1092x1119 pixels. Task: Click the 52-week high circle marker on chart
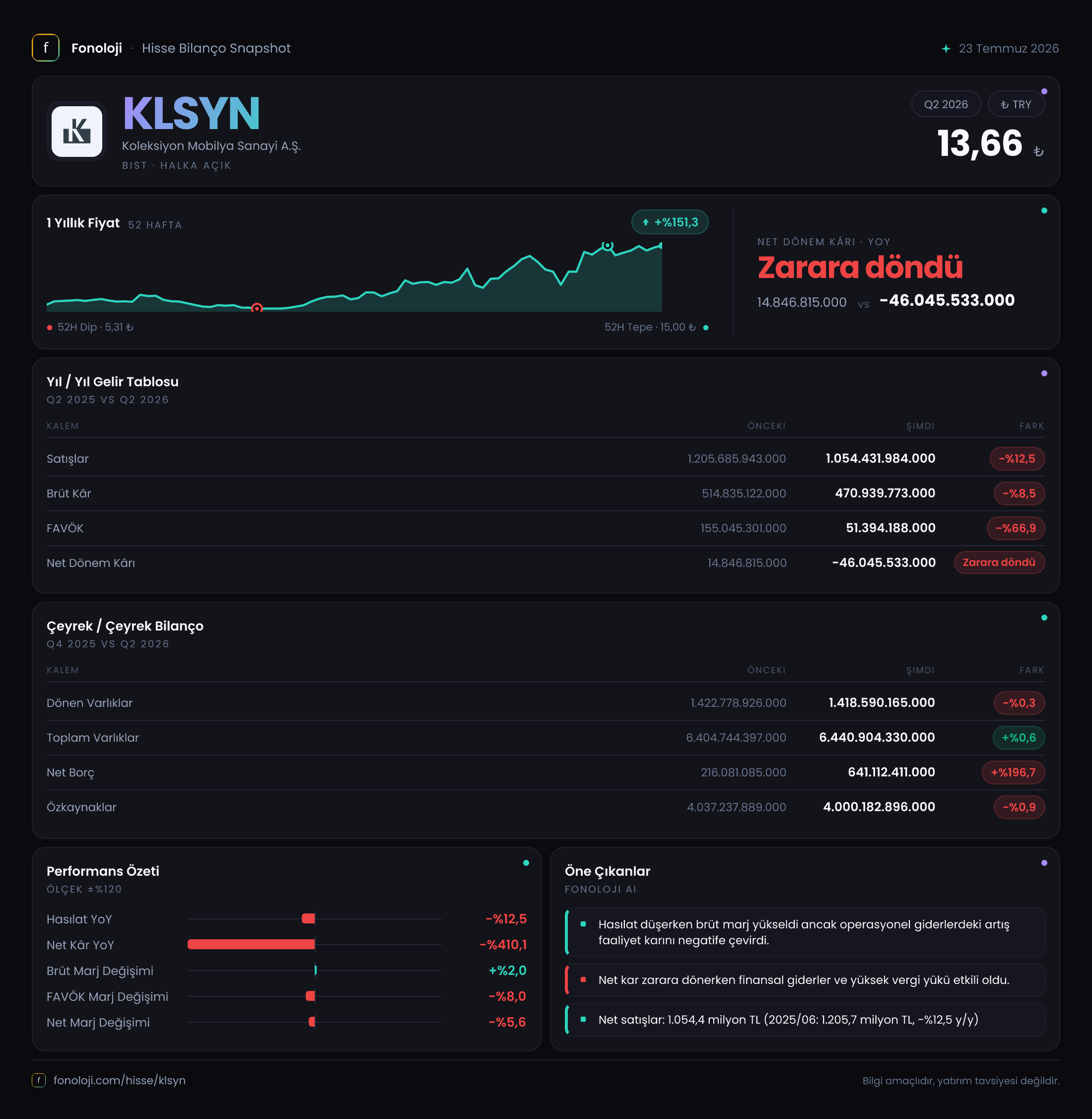coord(608,245)
